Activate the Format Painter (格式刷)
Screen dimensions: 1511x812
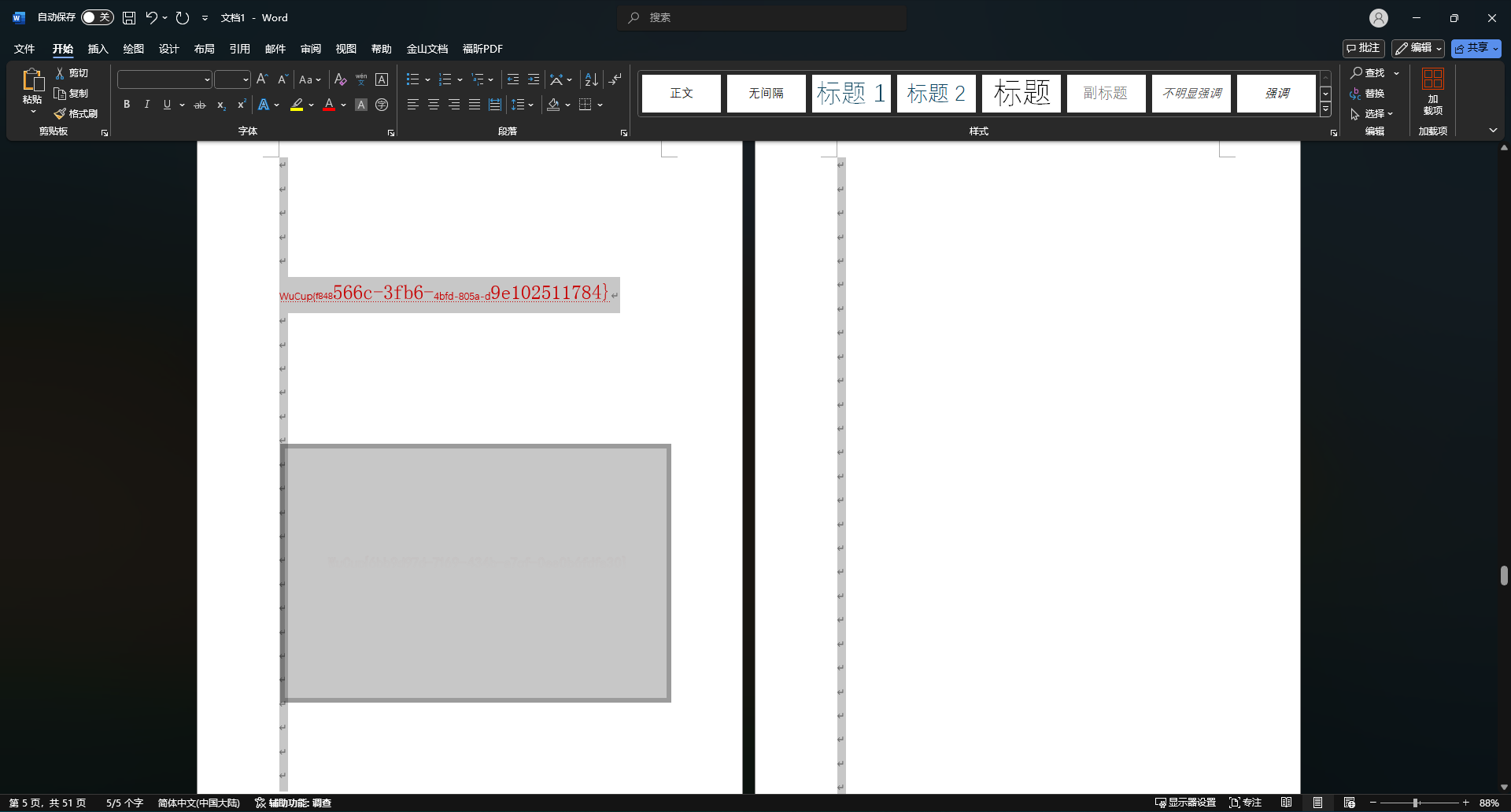click(76, 114)
